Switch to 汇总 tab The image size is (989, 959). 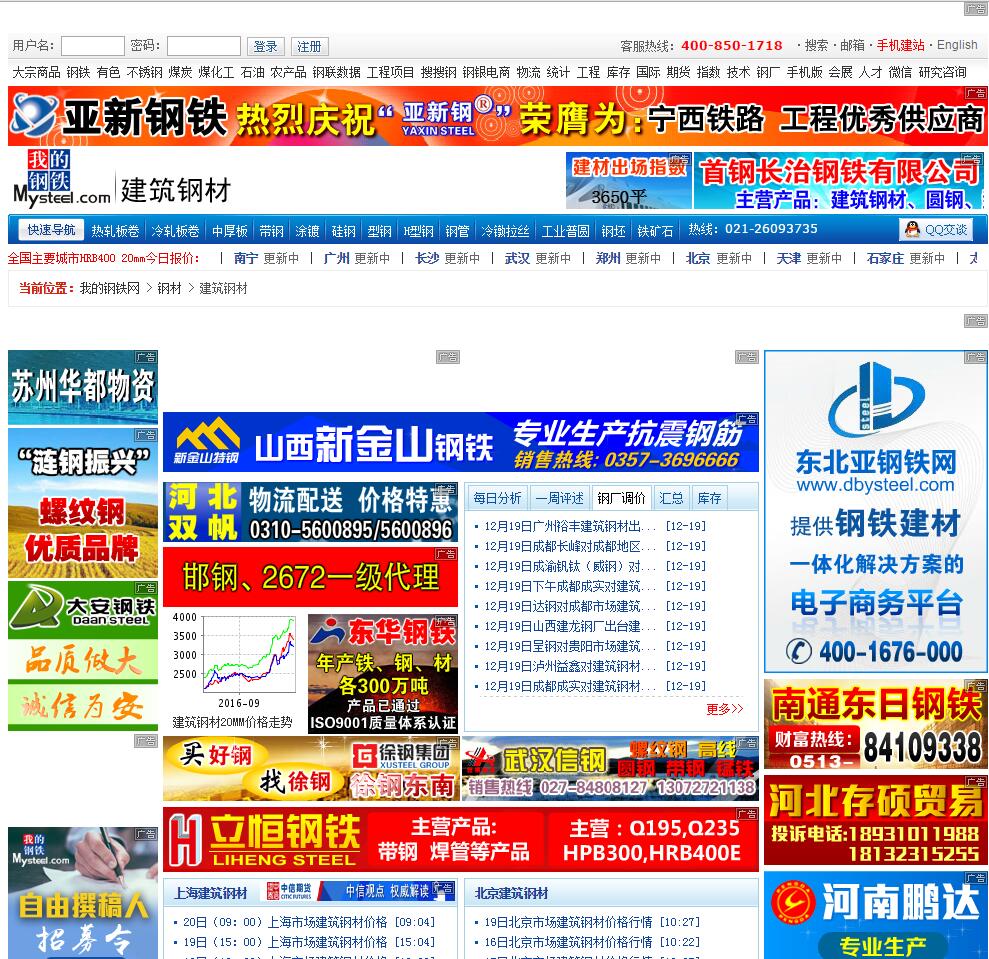(x=671, y=498)
